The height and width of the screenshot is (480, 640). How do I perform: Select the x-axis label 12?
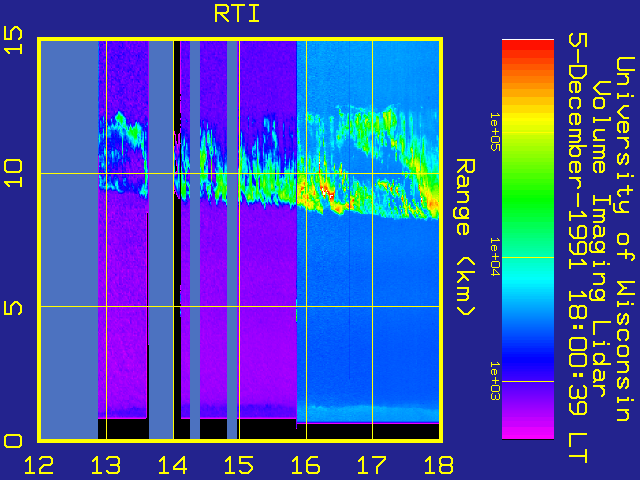pyautogui.click(x=39, y=465)
